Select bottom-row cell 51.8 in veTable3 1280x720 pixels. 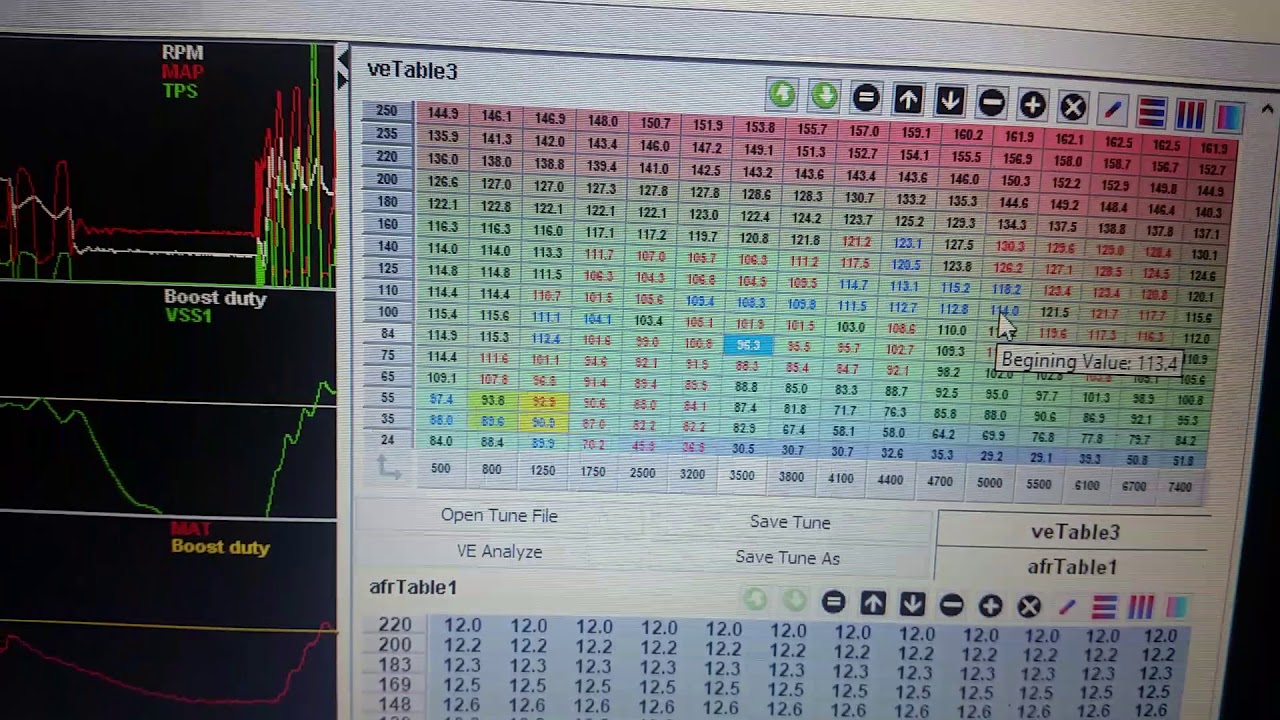[1184, 461]
